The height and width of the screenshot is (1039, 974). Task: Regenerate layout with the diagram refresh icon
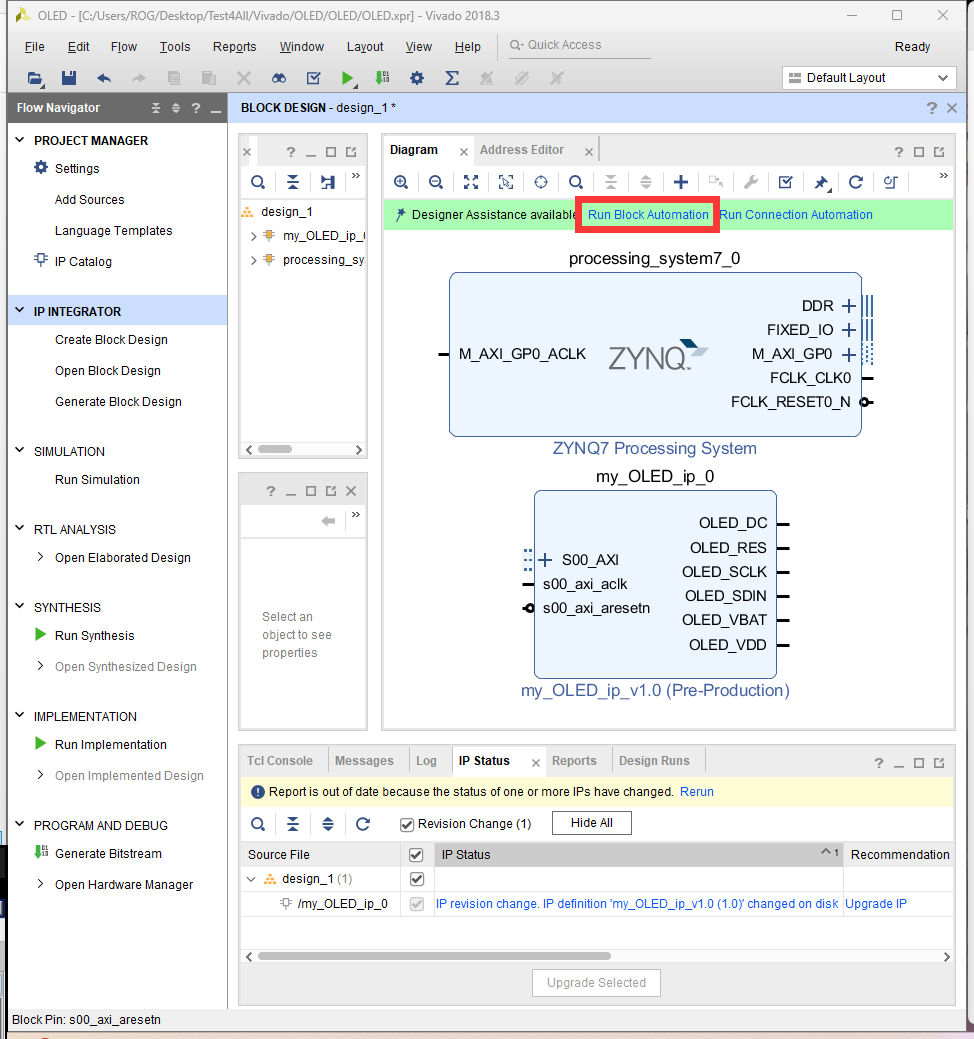pyautogui.click(x=856, y=182)
